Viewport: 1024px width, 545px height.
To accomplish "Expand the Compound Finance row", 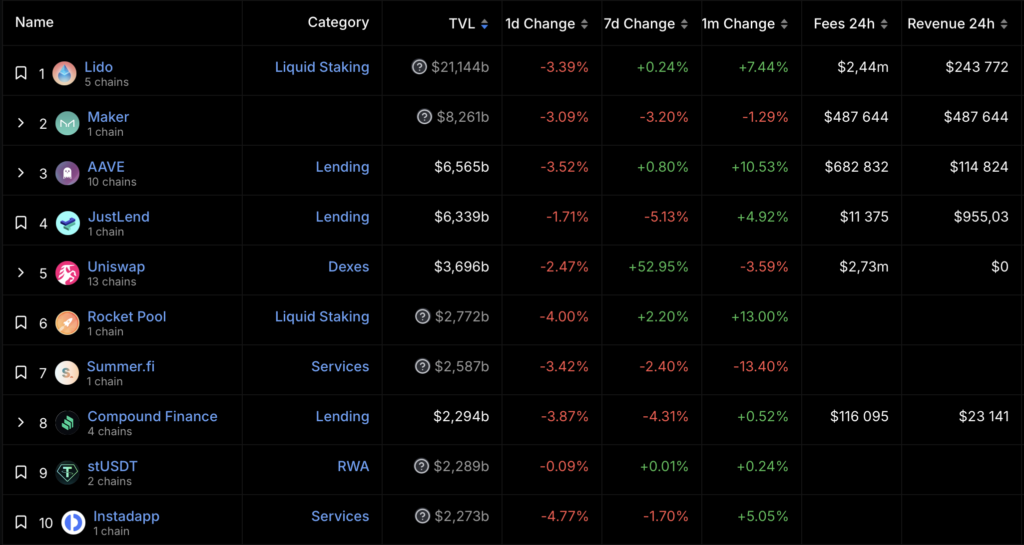I will (x=20, y=423).
